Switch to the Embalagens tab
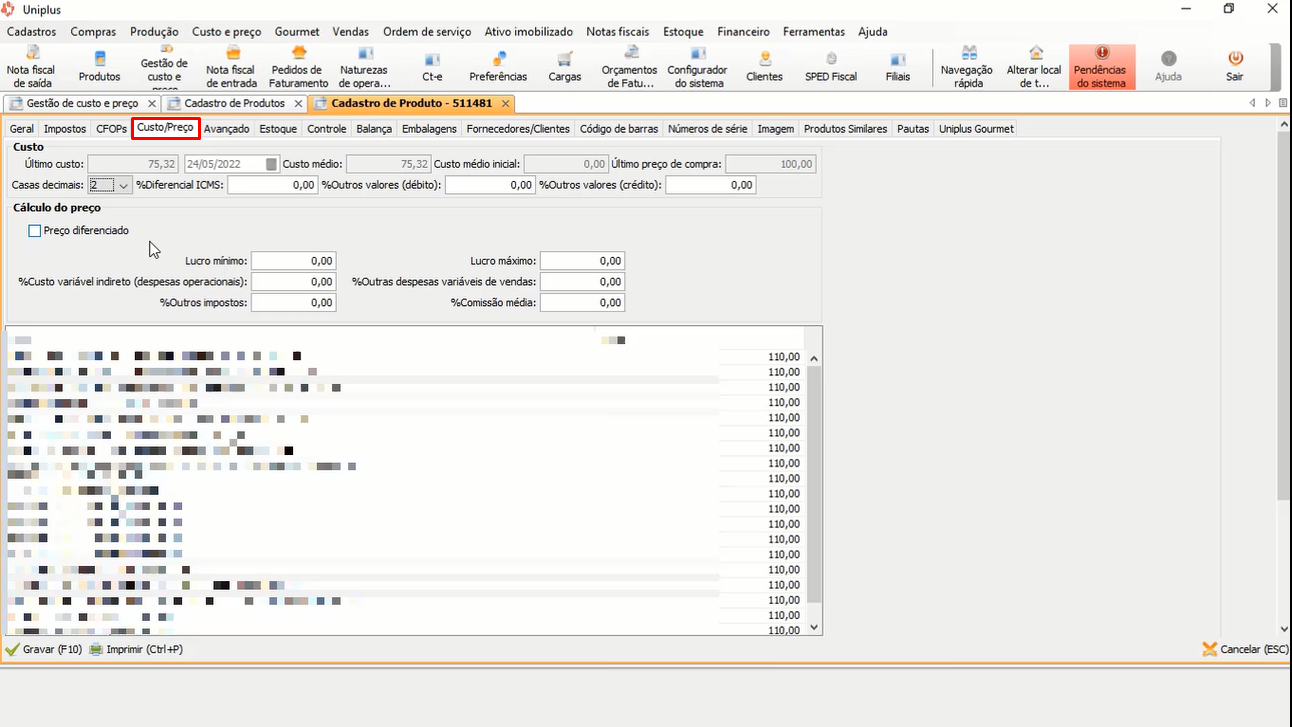This screenshot has height=727, width=1292. [429, 129]
